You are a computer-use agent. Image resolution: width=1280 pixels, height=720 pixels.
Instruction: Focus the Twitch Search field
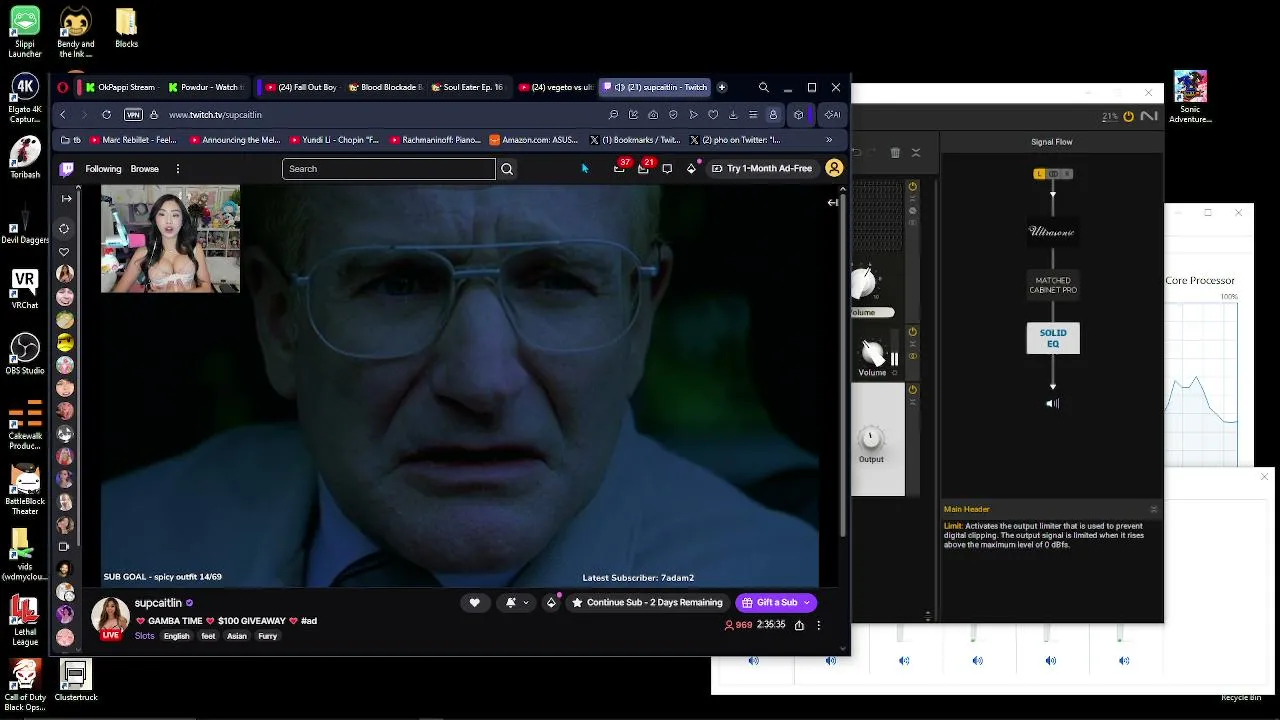pyautogui.click(x=388, y=169)
